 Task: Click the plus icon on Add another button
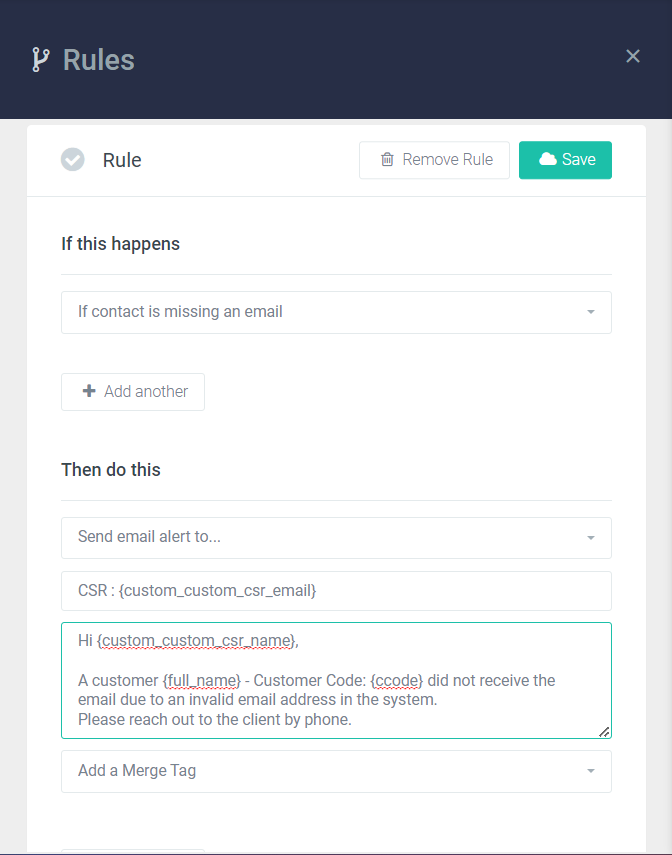click(90, 391)
